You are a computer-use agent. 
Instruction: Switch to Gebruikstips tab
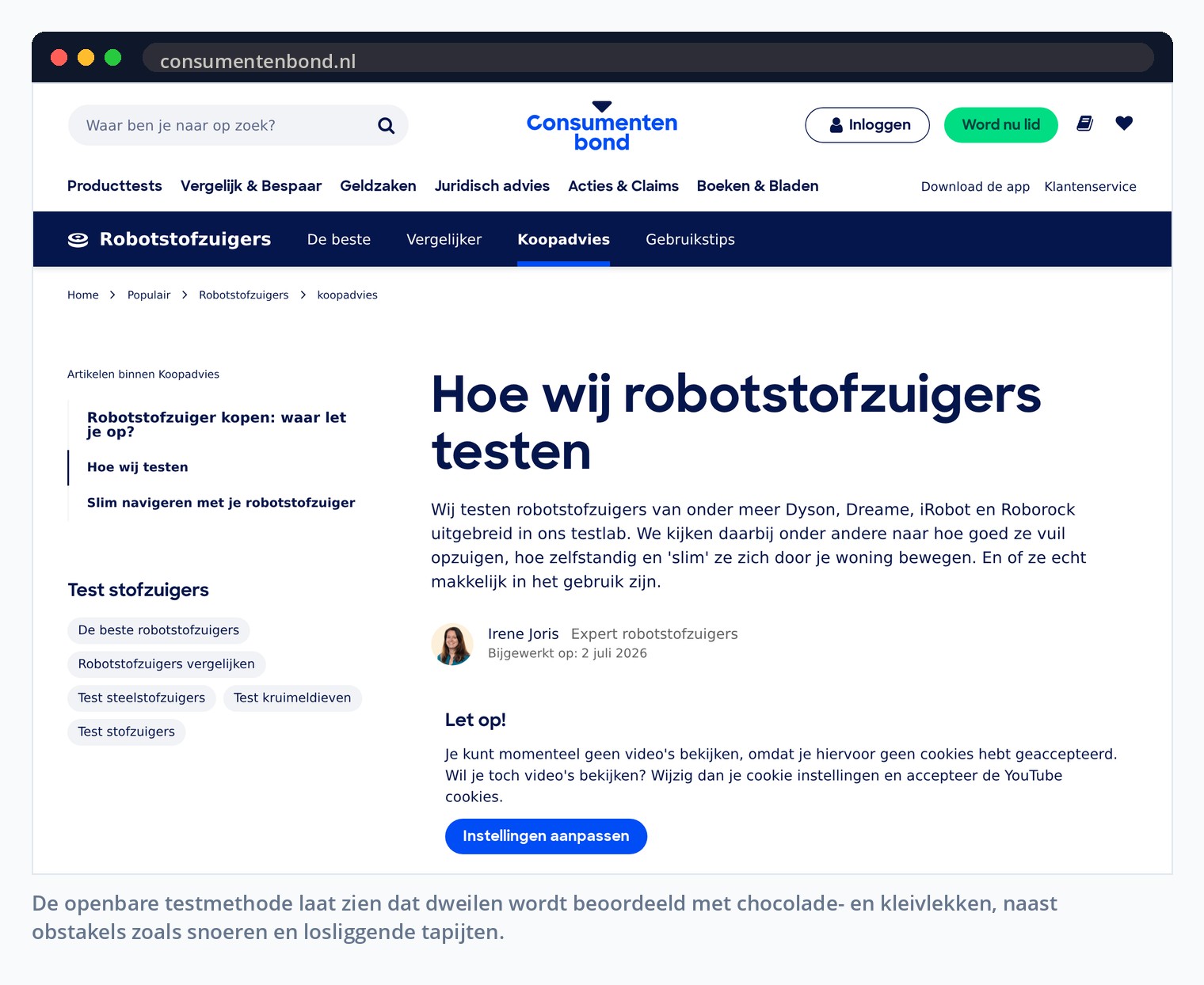click(690, 239)
